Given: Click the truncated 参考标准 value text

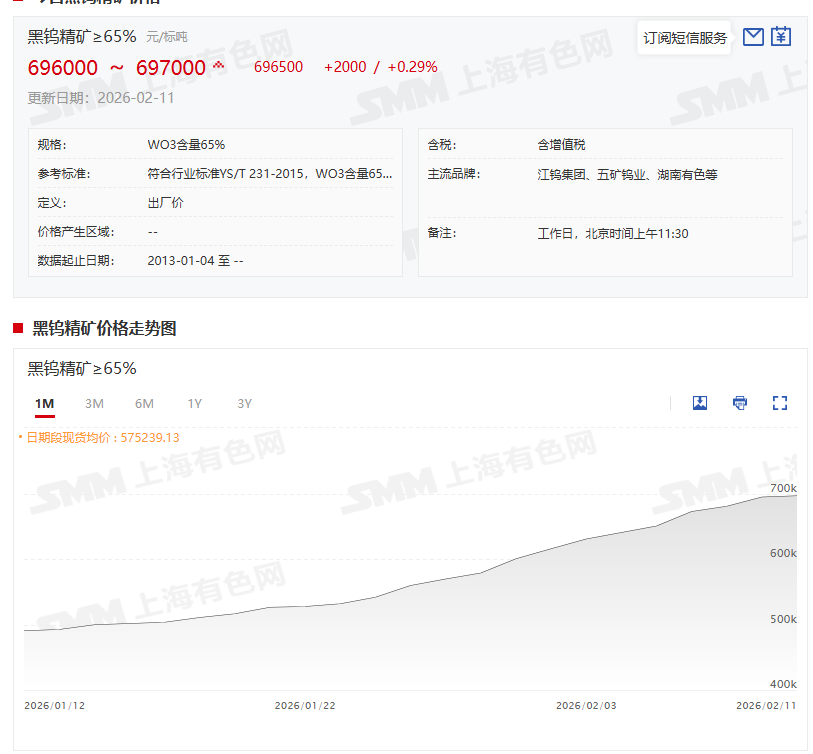Looking at the screenshot, I should pos(269,174).
